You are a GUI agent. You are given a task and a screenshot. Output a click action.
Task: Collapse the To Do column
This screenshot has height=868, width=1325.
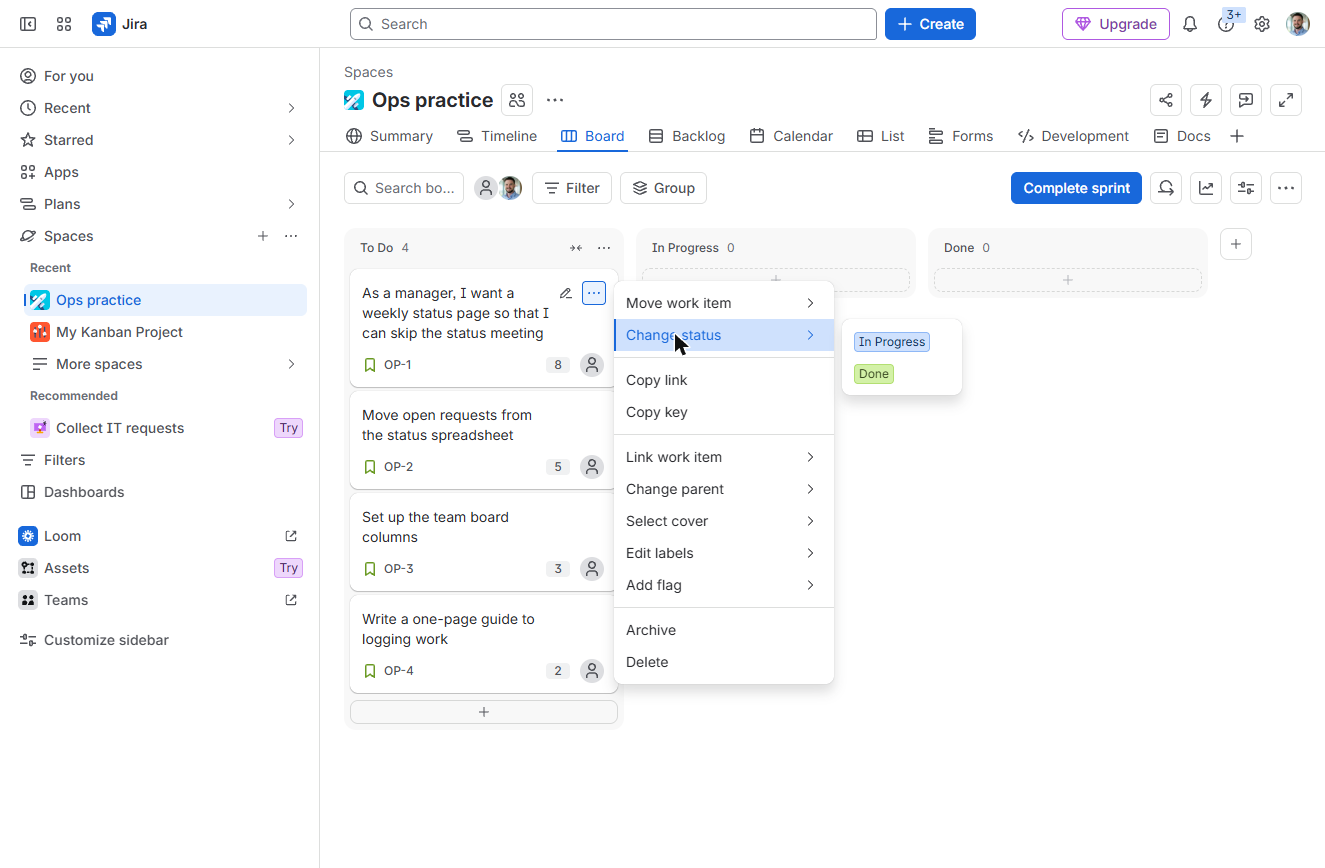(576, 248)
